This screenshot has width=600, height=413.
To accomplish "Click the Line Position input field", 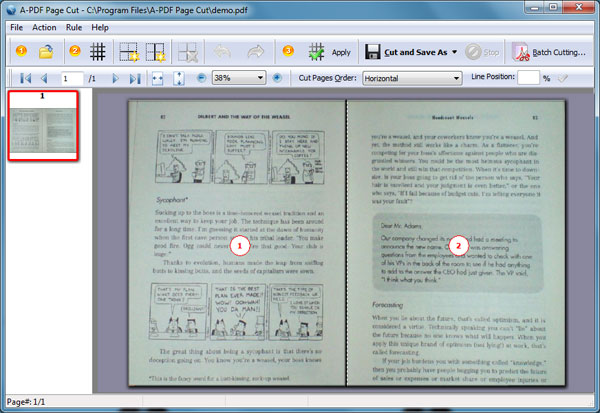I will [528, 78].
